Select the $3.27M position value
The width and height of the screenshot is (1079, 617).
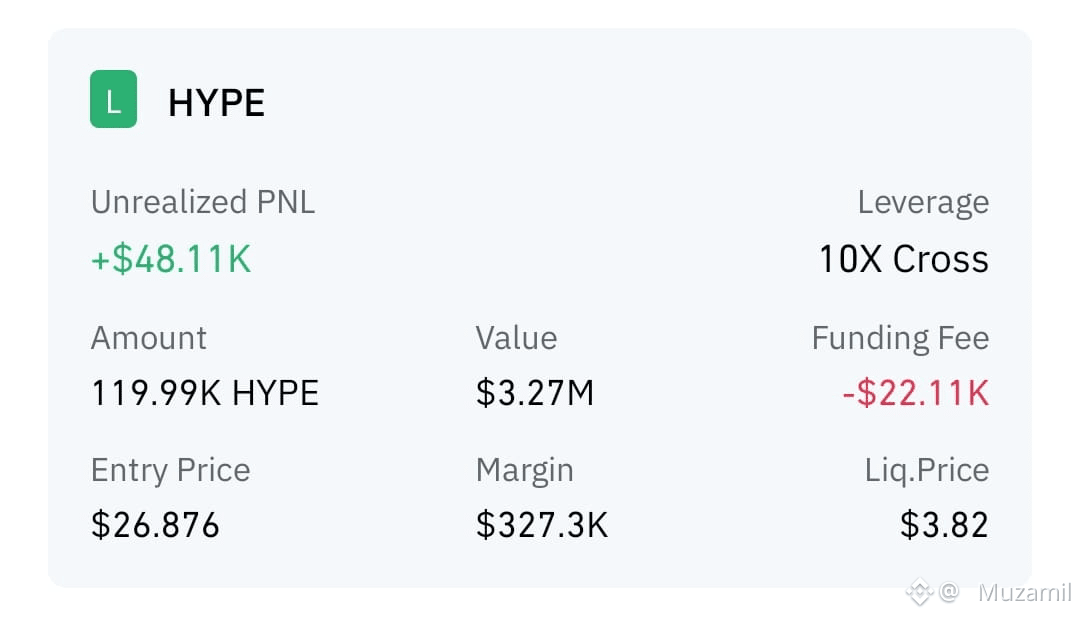pyautogui.click(x=534, y=393)
